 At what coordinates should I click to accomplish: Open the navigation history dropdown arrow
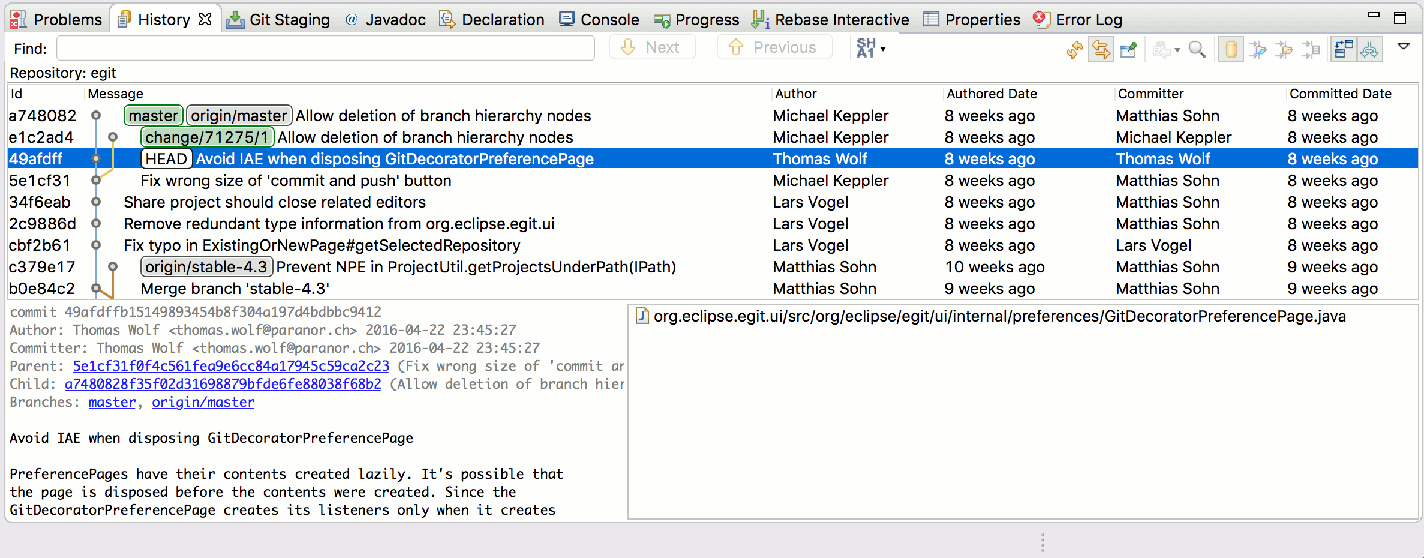click(x=1176, y=50)
